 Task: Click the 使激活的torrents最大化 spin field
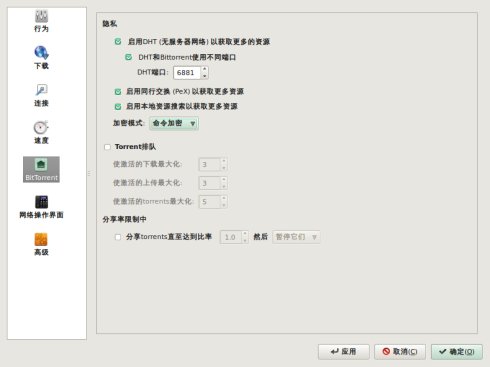[213, 202]
